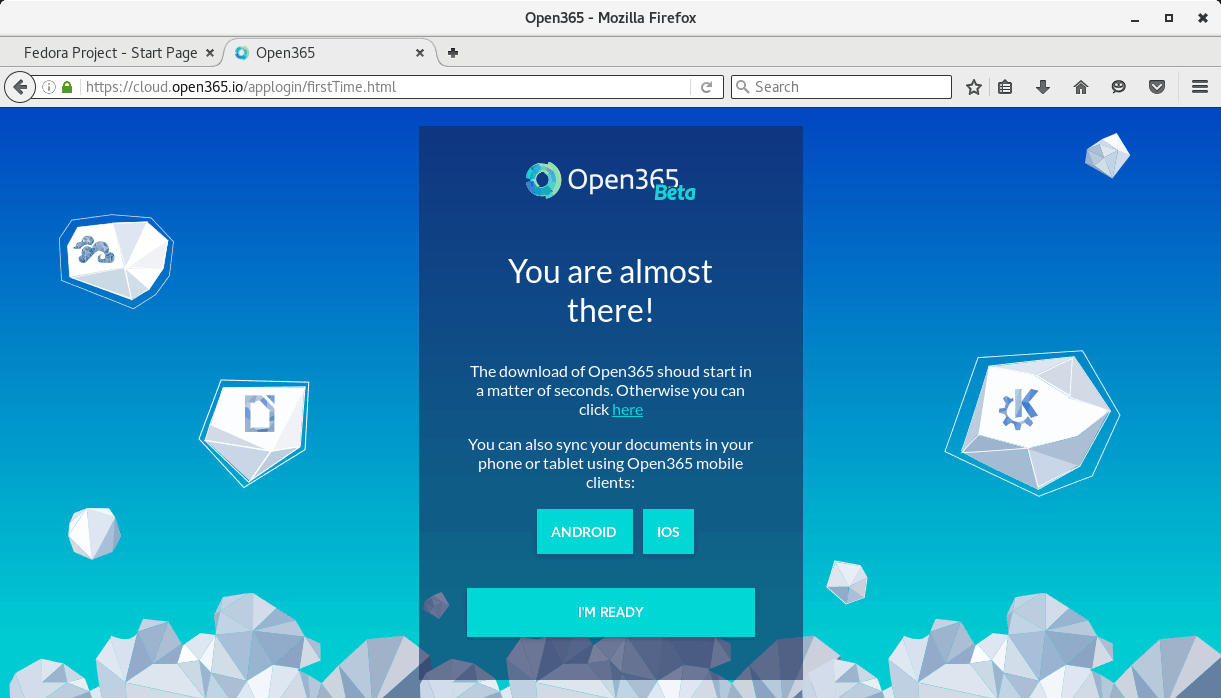Screen dimensions: 1221x698
Task: Open the chat smiley toolbar icon
Action: (x=1119, y=87)
